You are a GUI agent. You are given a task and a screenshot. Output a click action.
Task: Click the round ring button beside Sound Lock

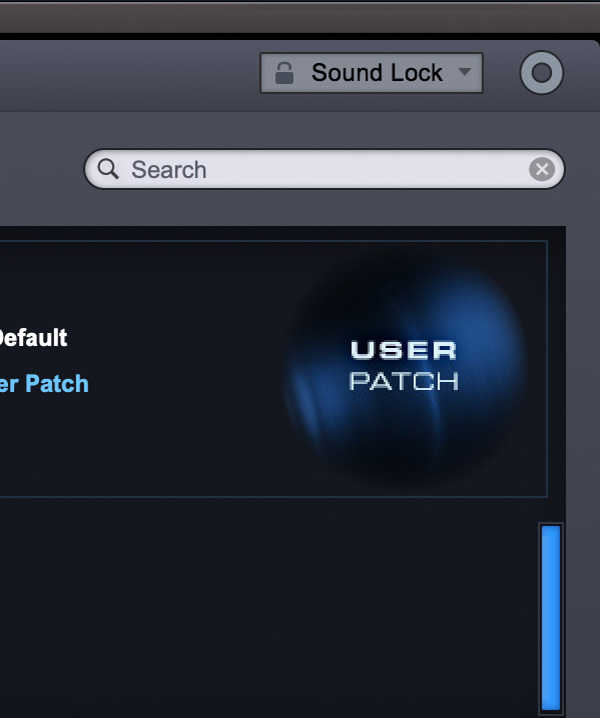542,72
